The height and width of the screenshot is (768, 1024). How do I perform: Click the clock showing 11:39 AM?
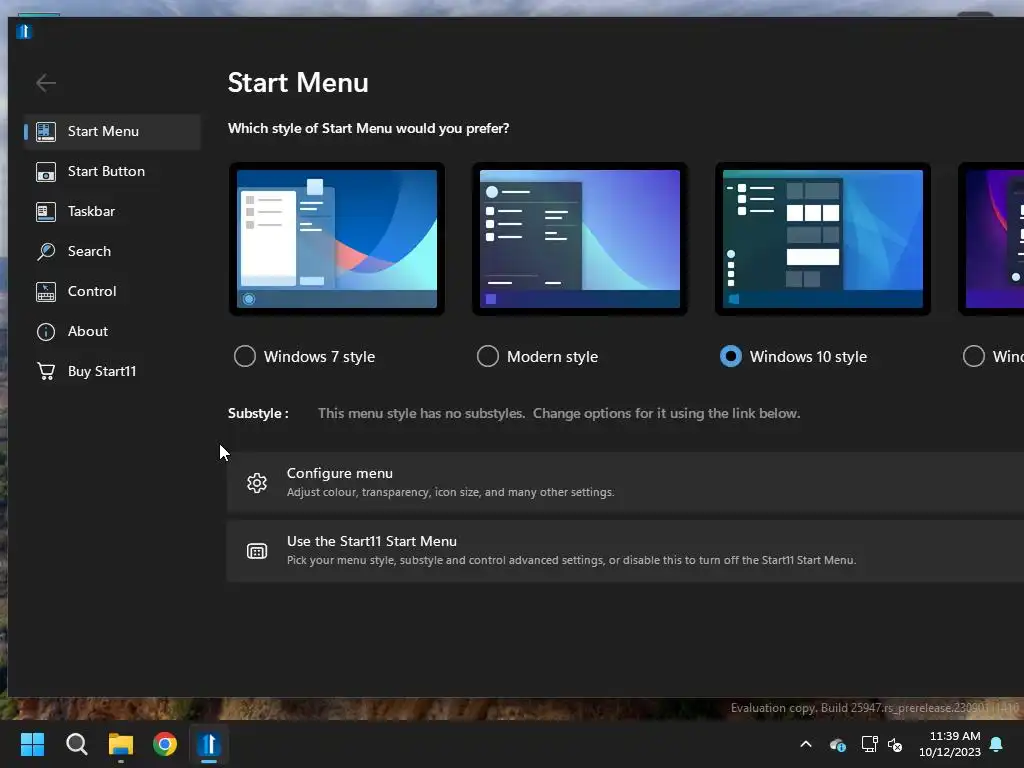[x=955, y=736]
